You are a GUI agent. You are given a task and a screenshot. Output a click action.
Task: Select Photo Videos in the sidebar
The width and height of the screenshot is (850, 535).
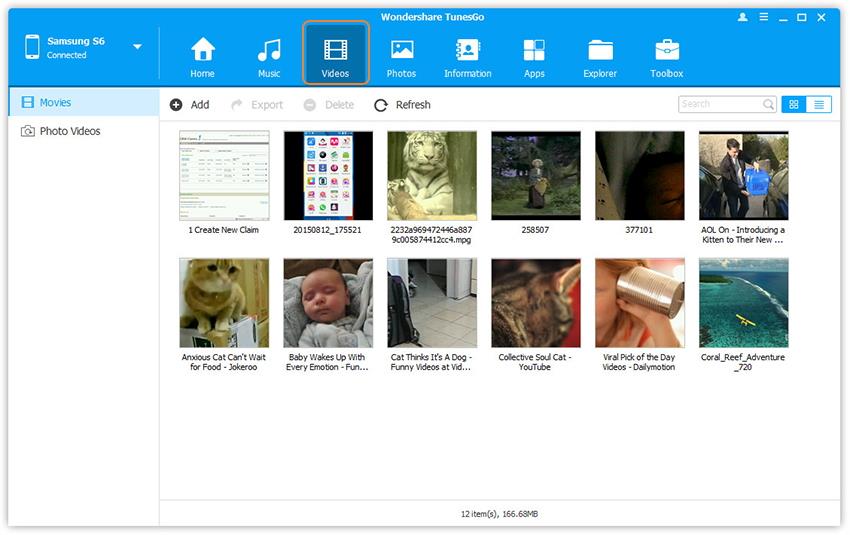pyautogui.click(x=69, y=131)
